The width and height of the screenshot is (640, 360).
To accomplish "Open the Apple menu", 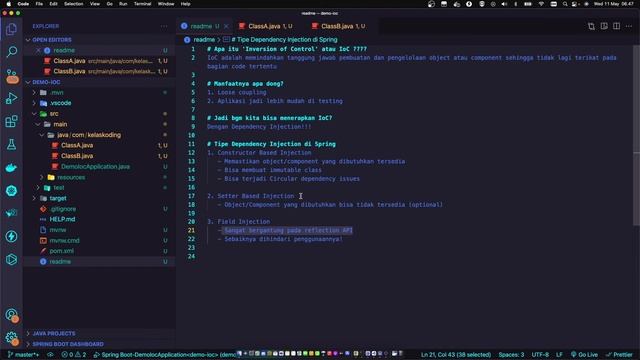I will 9,4.
